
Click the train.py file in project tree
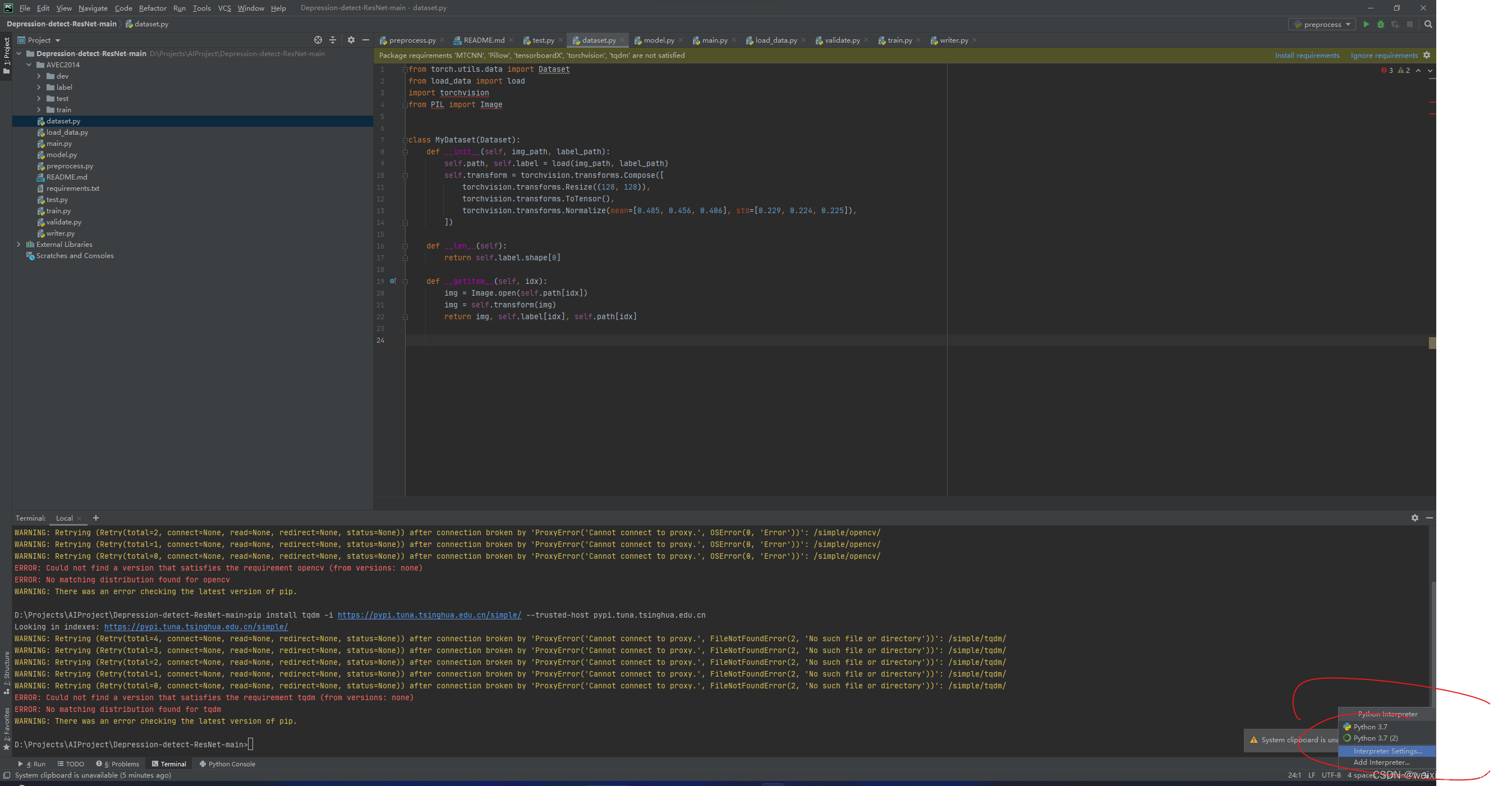click(57, 211)
